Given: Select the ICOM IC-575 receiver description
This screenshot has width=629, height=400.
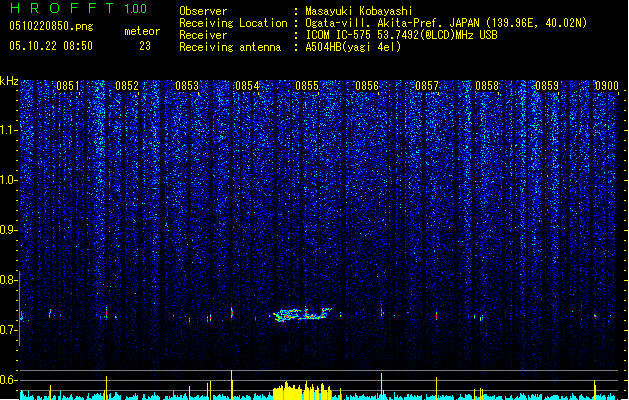Looking at the screenshot, I should point(401,35).
